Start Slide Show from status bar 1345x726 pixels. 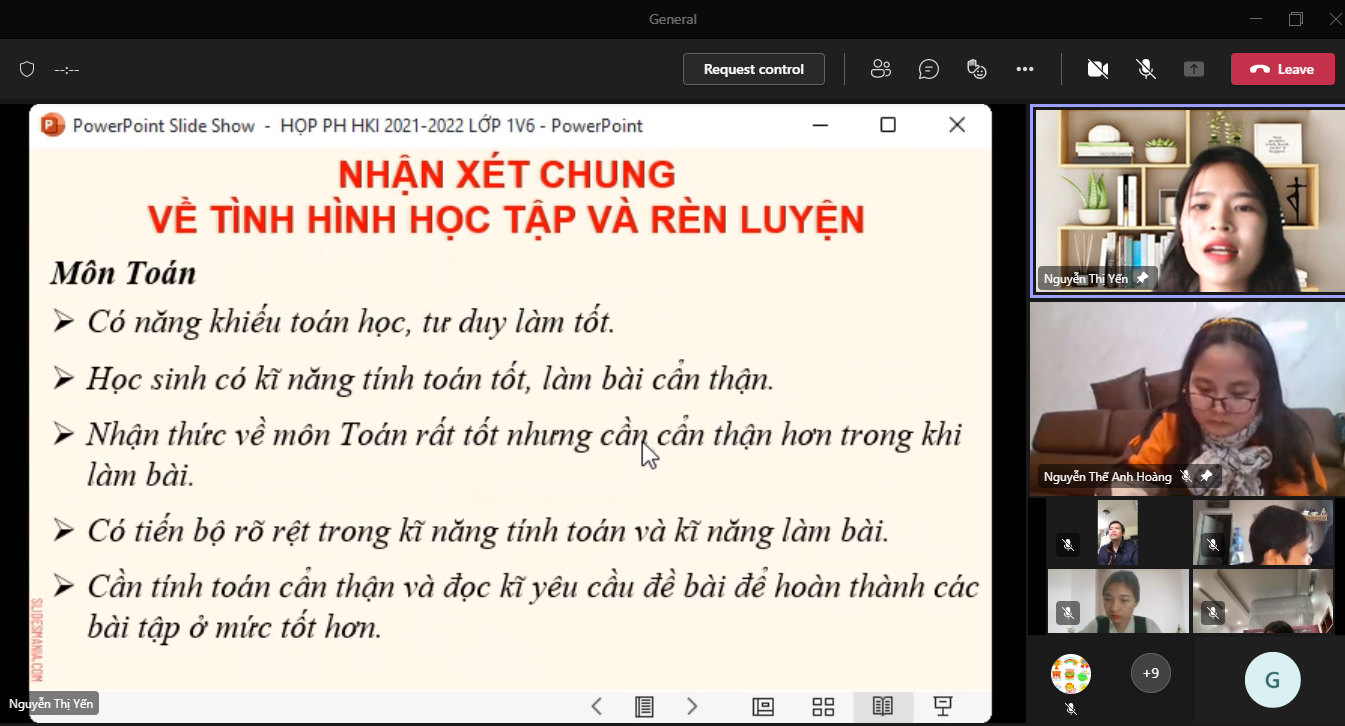pos(942,707)
